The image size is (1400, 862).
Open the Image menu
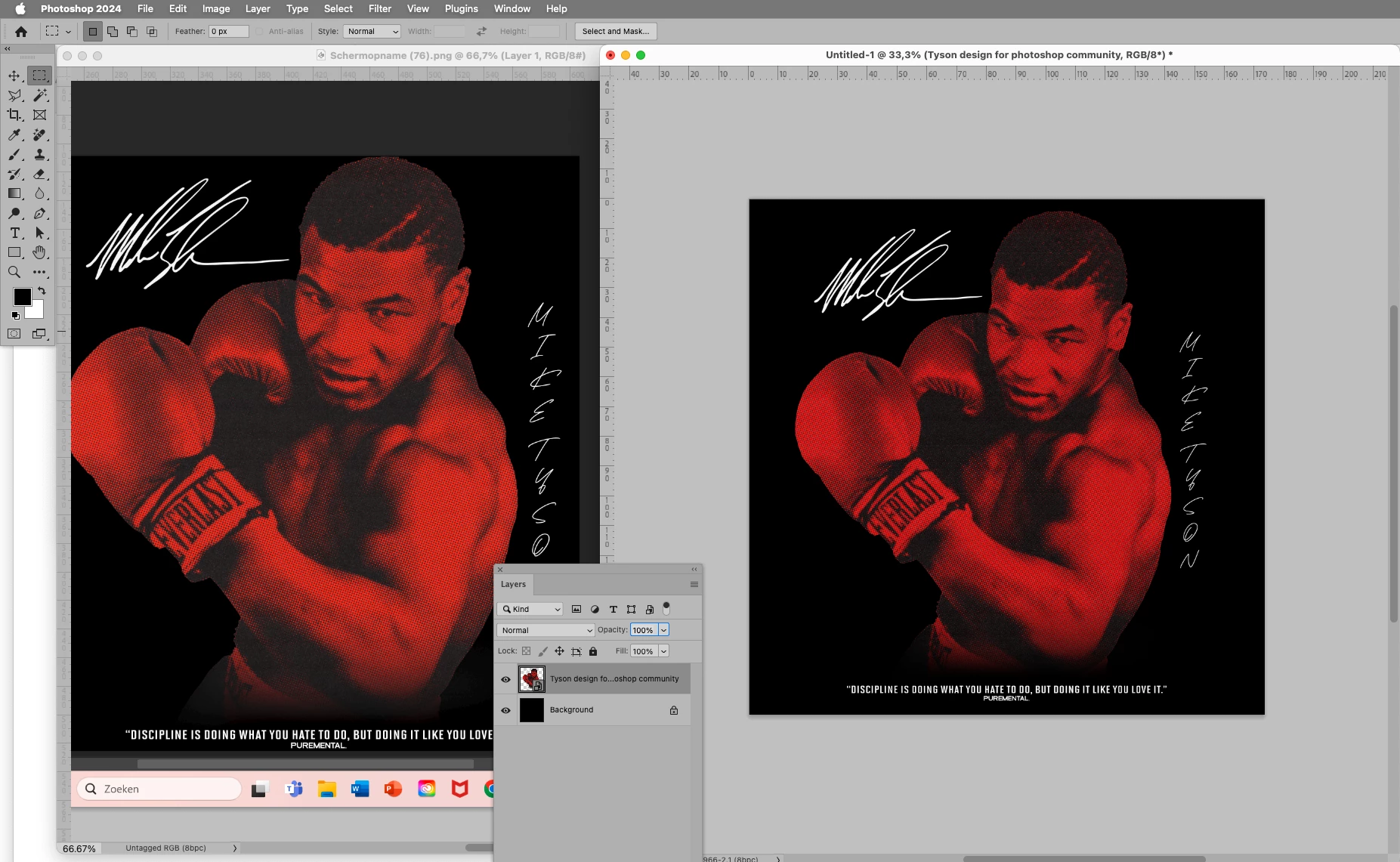pos(215,8)
